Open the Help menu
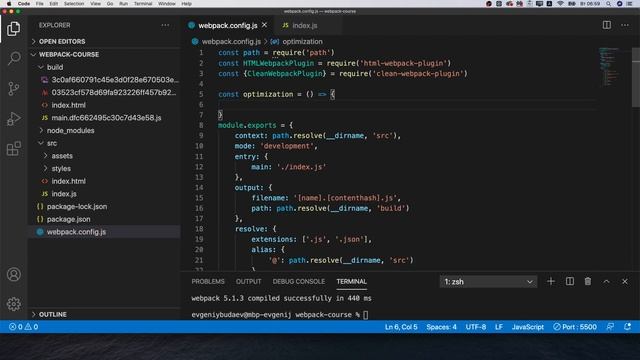Screen dimensions: 640x360 coord(187,4)
